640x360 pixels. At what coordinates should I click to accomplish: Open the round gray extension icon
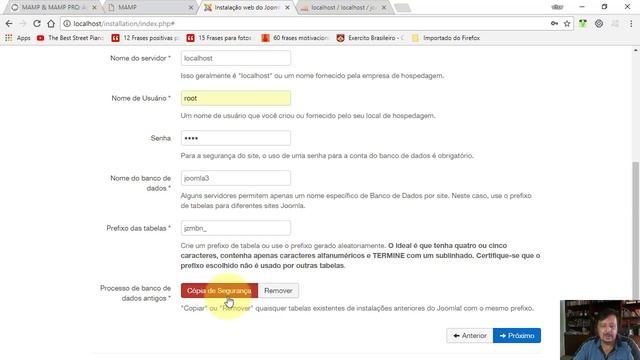point(599,24)
